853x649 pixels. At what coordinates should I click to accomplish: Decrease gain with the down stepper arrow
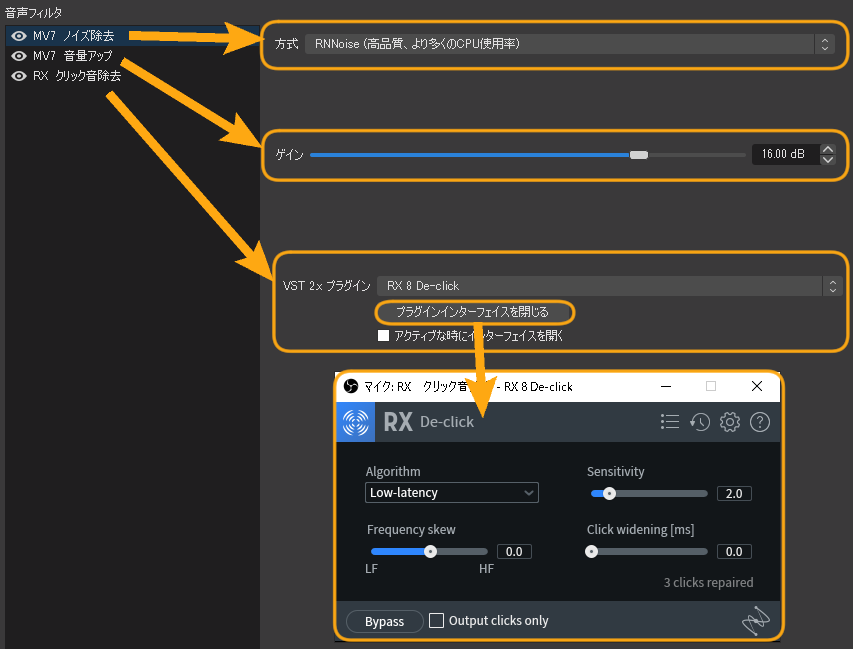[827, 160]
